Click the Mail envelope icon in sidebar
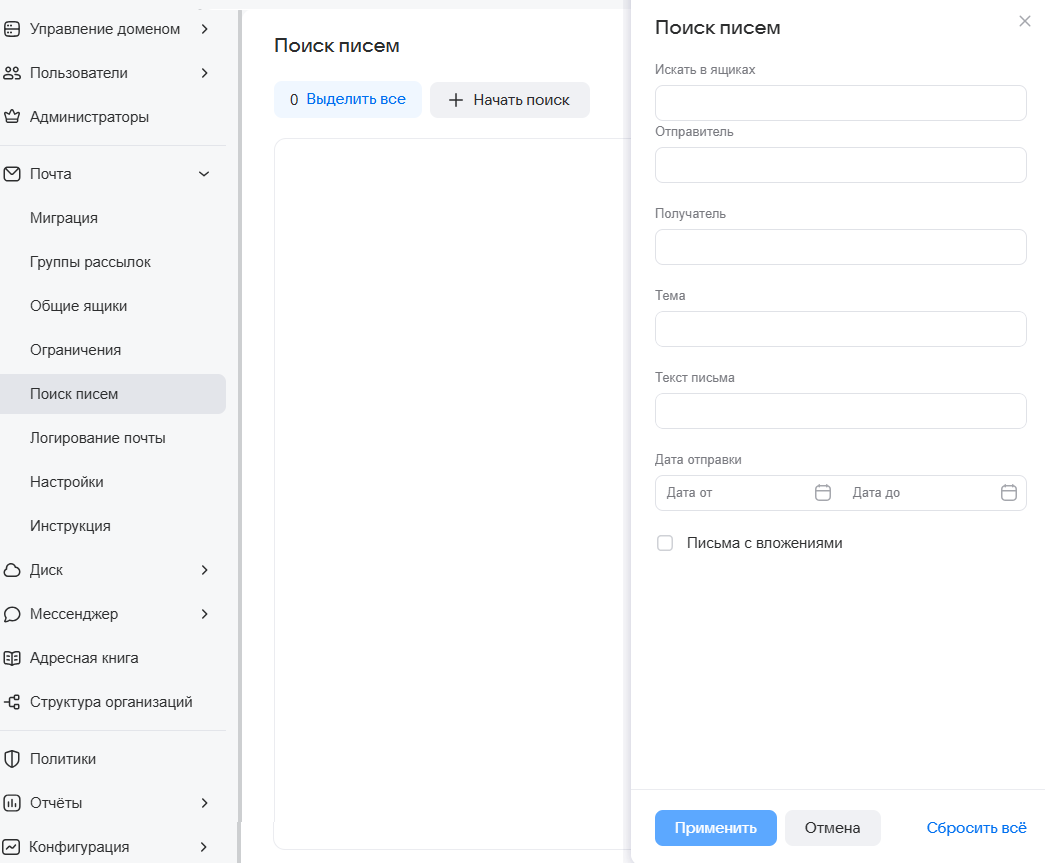The height and width of the screenshot is (863, 1045). point(12,174)
